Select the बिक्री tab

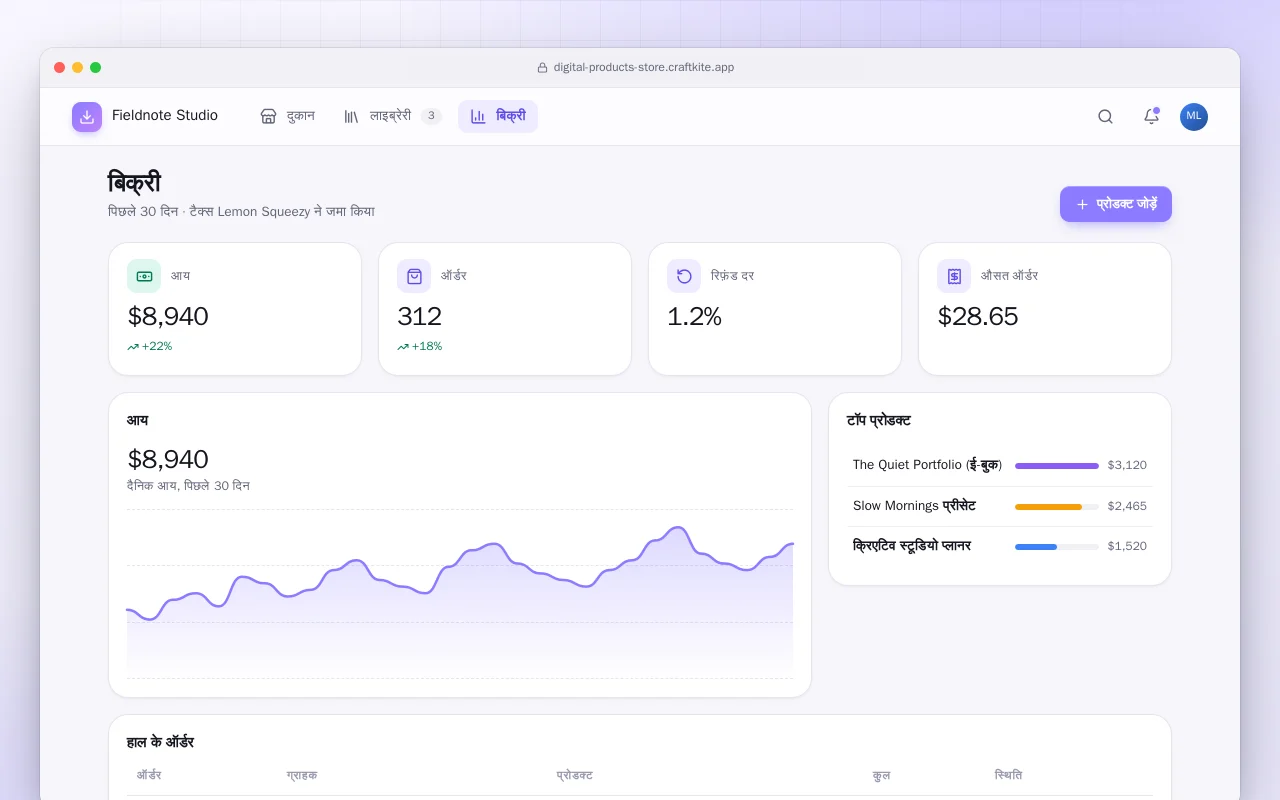coord(498,116)
